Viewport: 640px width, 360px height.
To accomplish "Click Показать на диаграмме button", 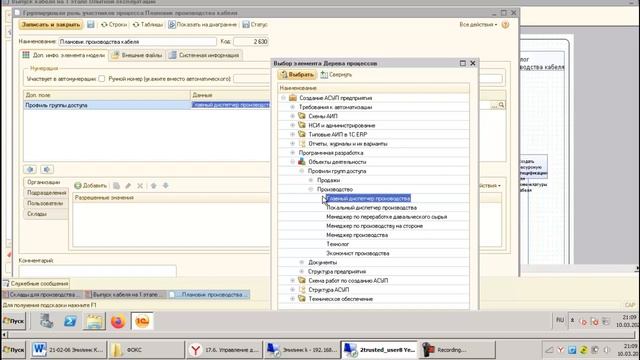I will pyautogui.click(x=202, y=24).
